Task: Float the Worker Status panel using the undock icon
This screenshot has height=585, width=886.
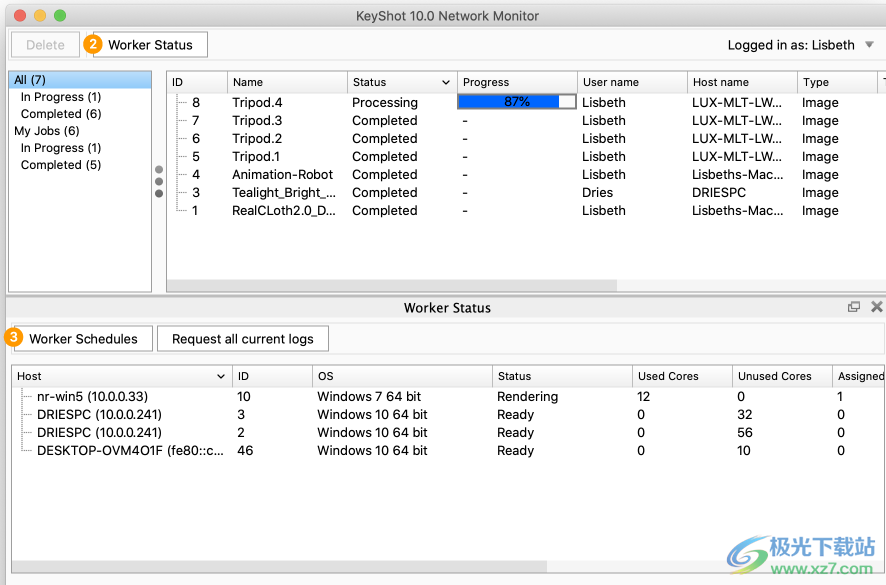Action: click(855, 307)
